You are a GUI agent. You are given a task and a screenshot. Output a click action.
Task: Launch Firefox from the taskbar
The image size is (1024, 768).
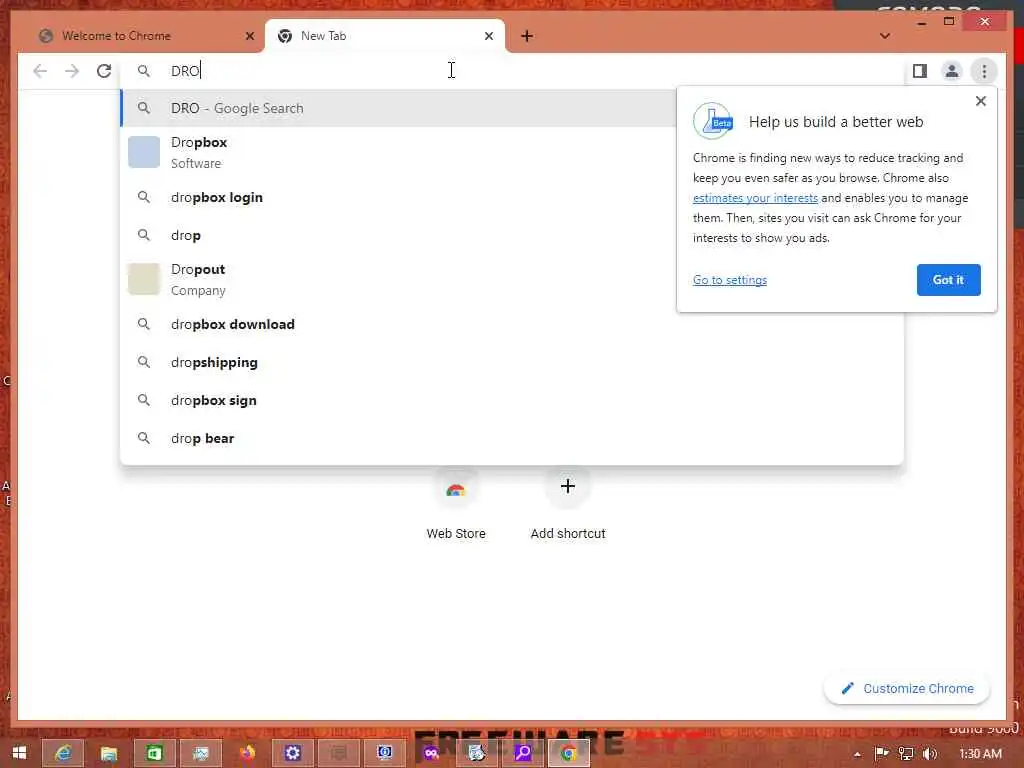pos(247,753)
